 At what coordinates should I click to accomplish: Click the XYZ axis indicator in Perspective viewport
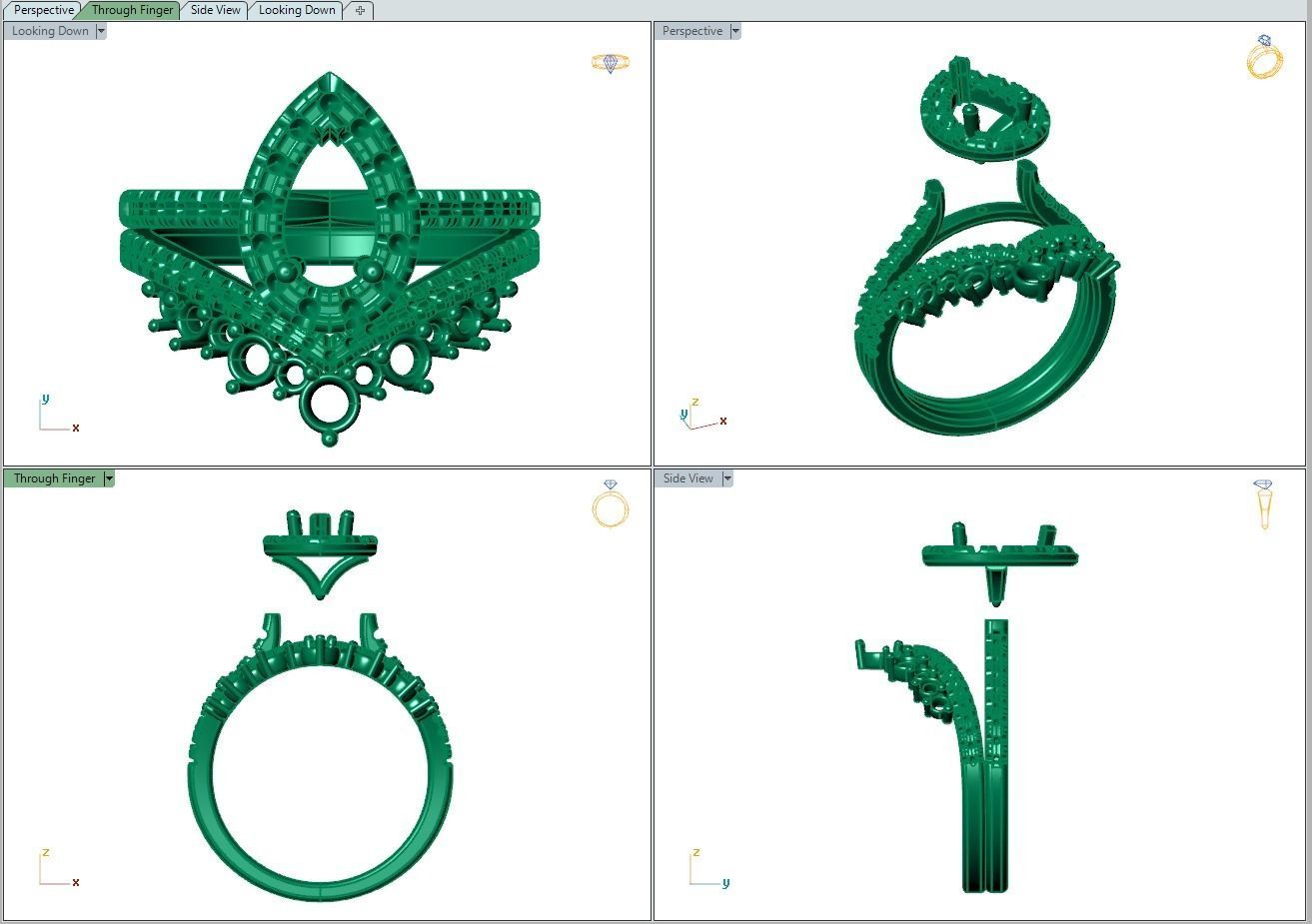[703, 415]
